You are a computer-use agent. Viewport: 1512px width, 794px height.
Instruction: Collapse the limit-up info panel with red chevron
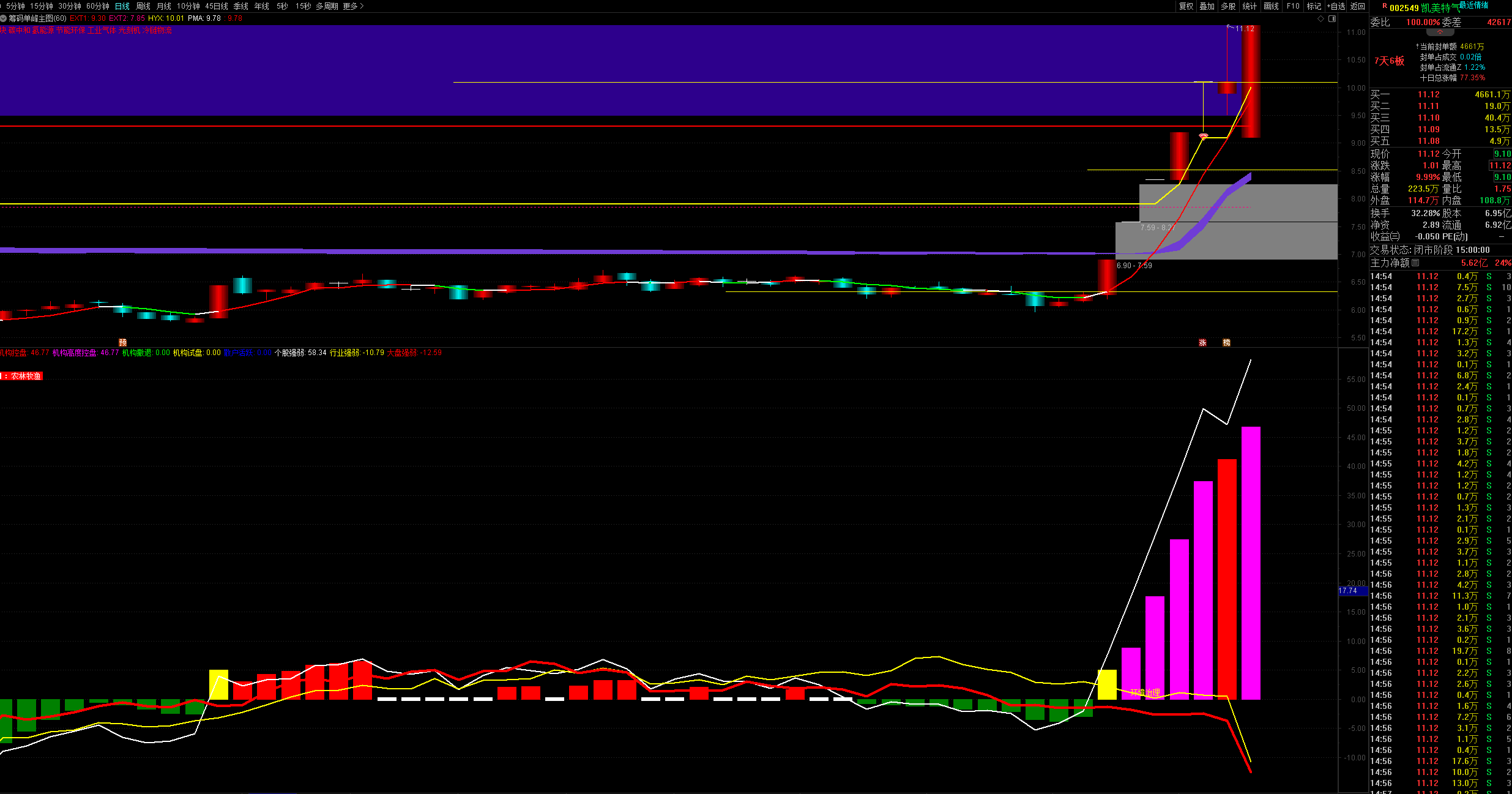click(x=1440, y=32)
